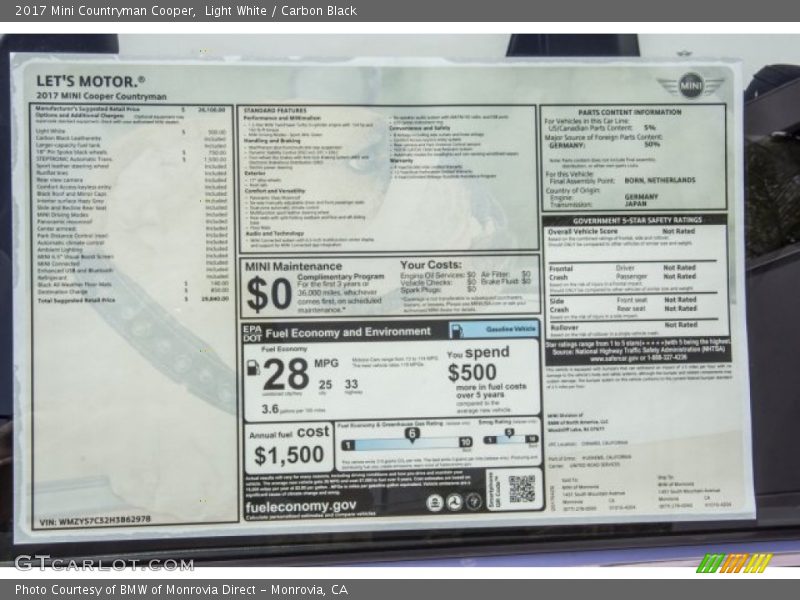Click the large '$0' maintenance cost

pyautogui.click(x=269, y=294)
